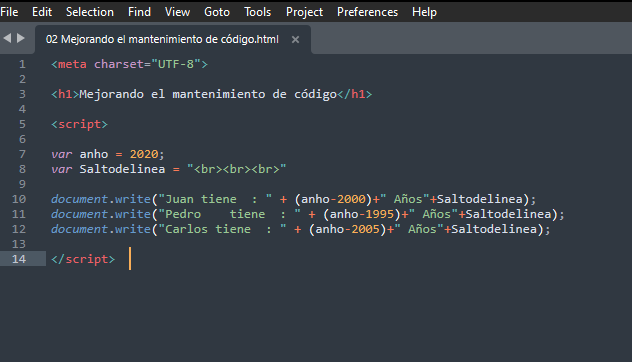Click the opening <script> tag

79,125
